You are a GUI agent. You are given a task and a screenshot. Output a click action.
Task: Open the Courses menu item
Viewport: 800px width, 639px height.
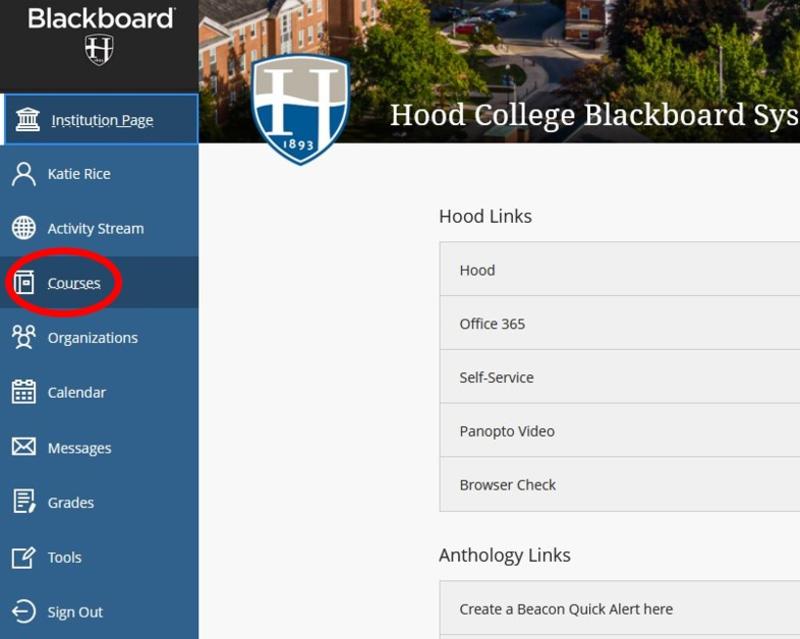(x=99, y=283)
